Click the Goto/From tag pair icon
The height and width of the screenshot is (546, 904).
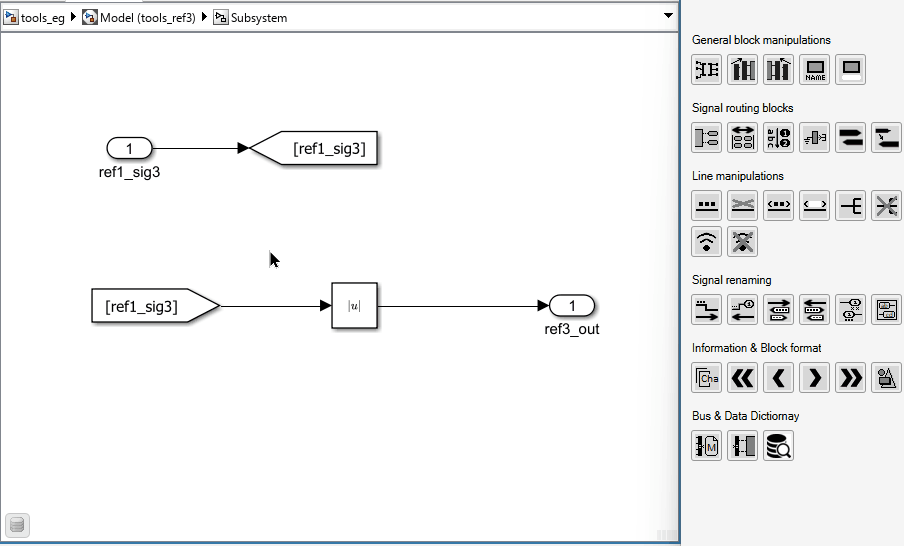850,138
